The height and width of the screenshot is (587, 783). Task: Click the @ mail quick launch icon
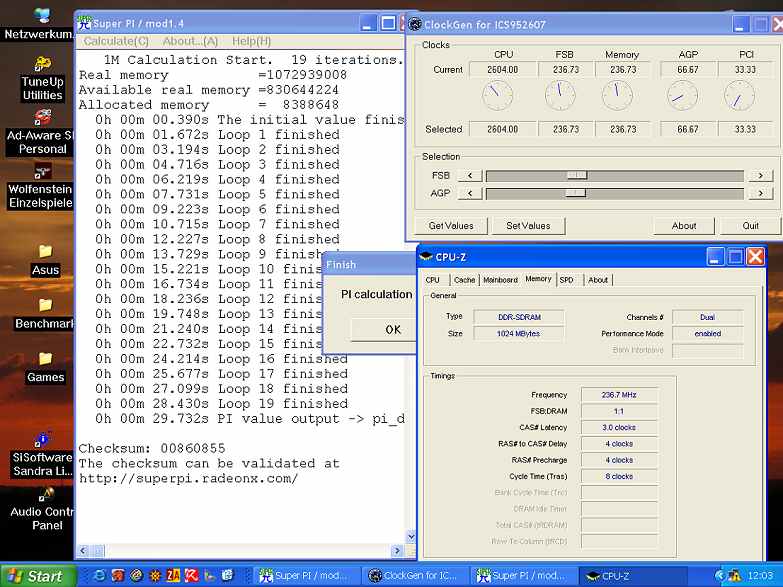(x=136, y=576)
